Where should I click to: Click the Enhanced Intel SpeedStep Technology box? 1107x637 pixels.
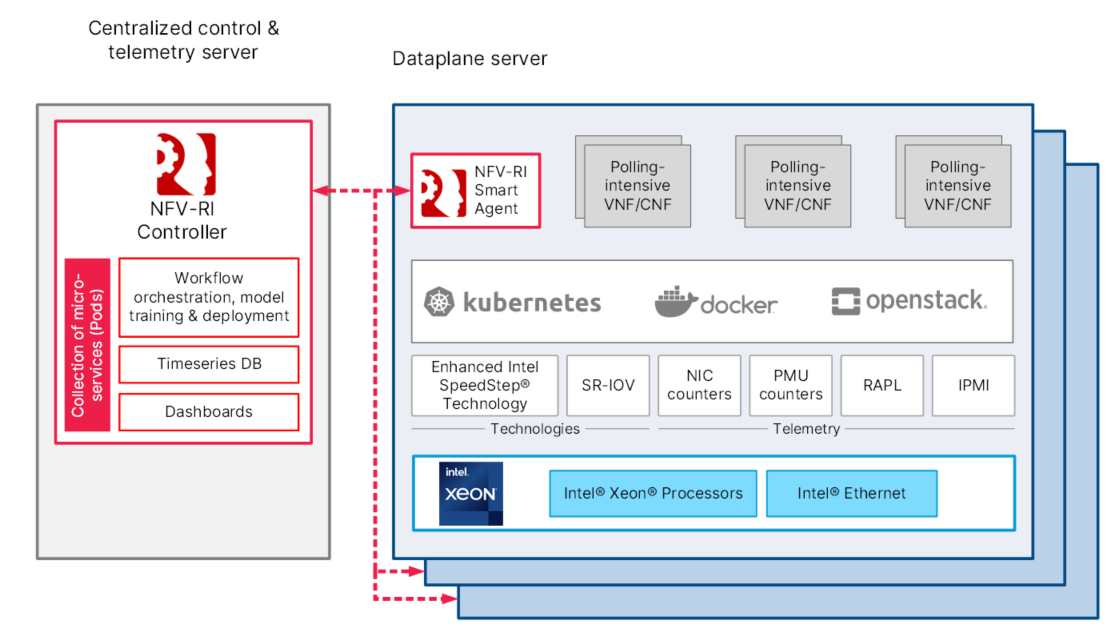tap(485, 386)
